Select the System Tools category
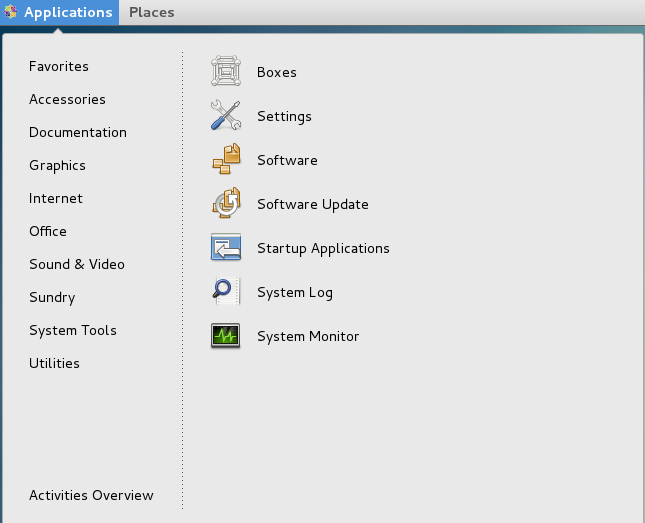Screen dimensions: 645x523 [73, 330]
